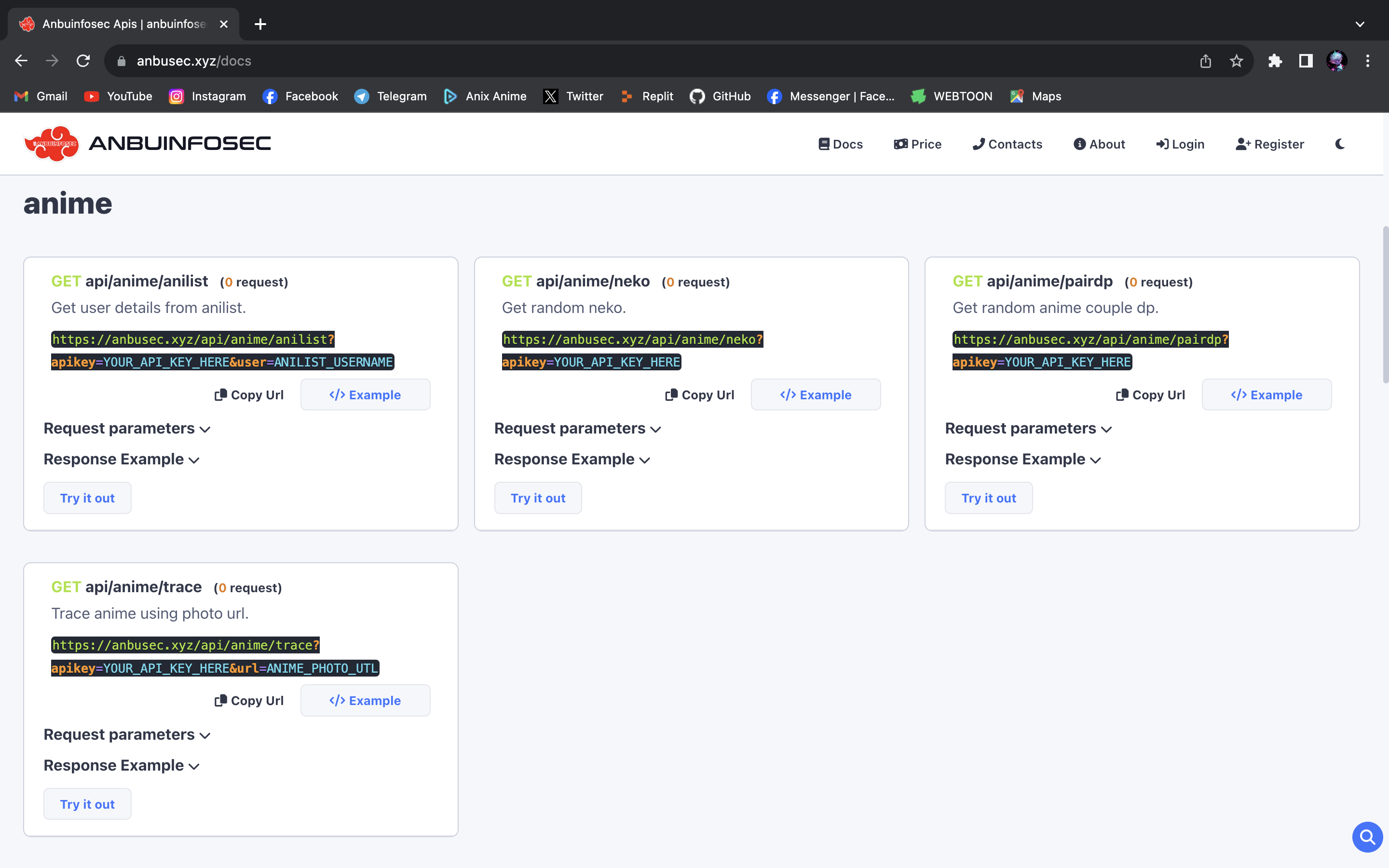Click the Anbuinfosec cloud logo
Image resolution: width=1389 pixels, height=868 pixels.
[52, 144]
